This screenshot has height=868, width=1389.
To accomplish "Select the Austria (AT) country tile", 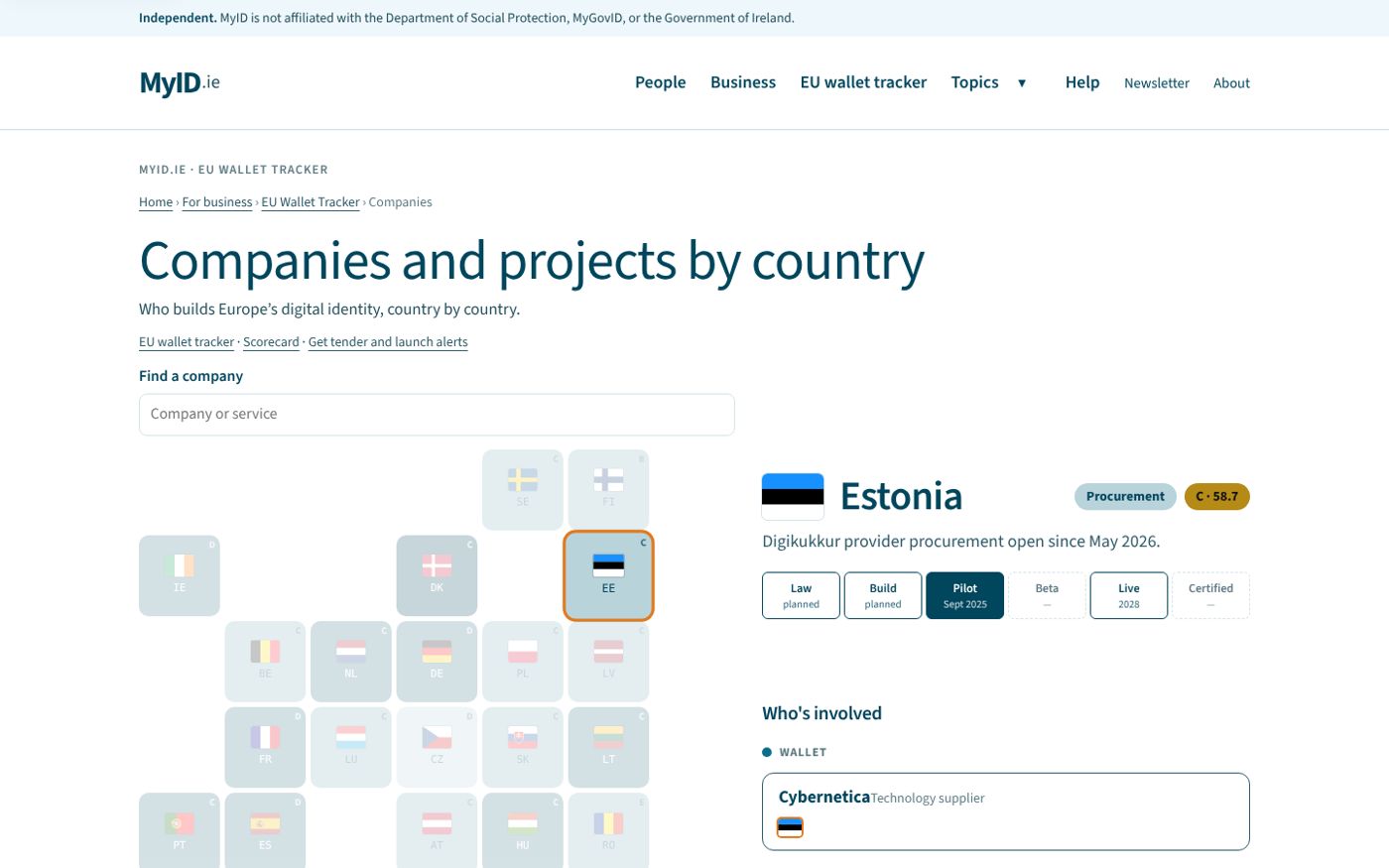I will pyautogui.click(x=437, y=831).
